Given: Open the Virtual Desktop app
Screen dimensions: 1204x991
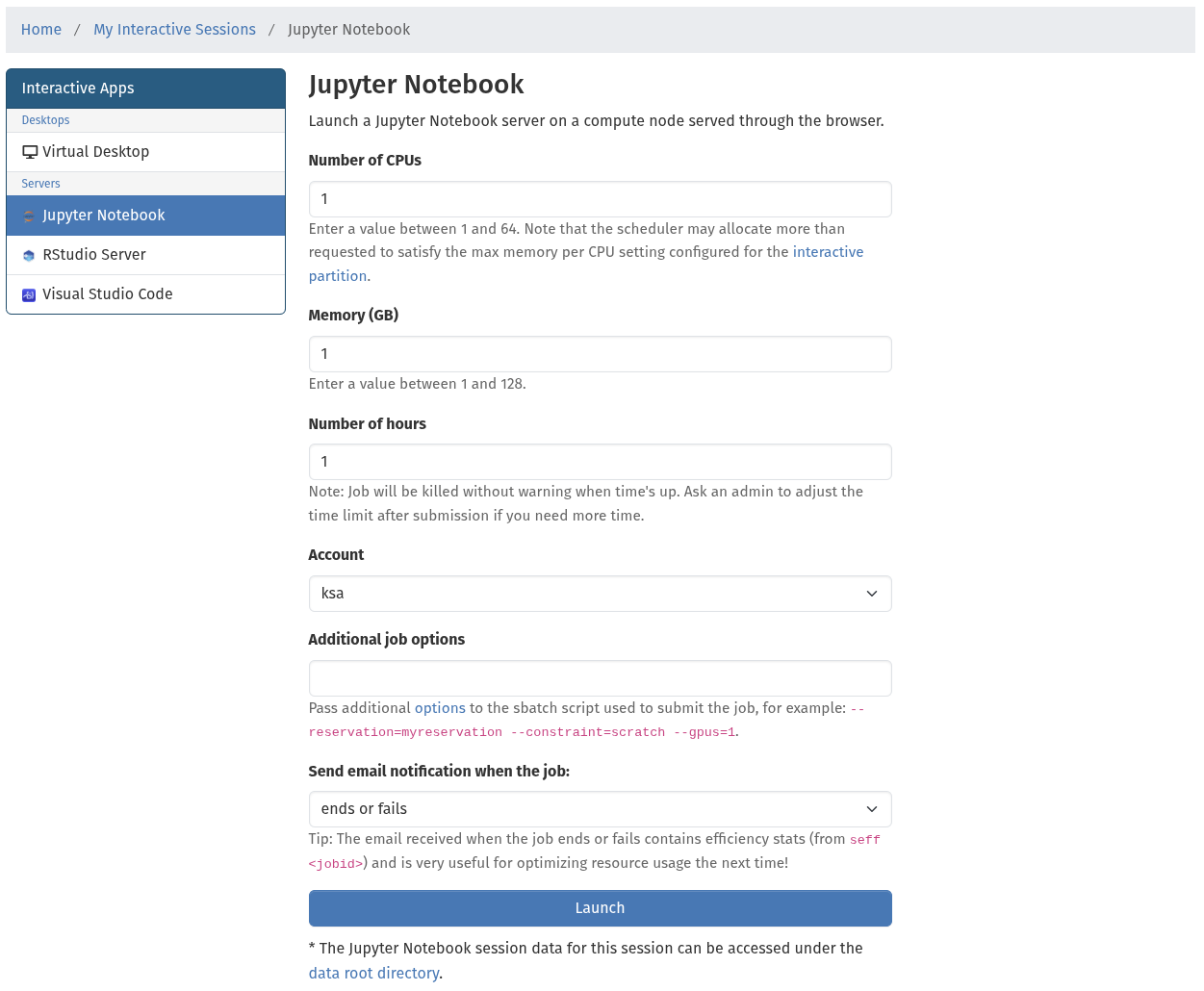Looking at the screenshot, I should pos(145,152).
